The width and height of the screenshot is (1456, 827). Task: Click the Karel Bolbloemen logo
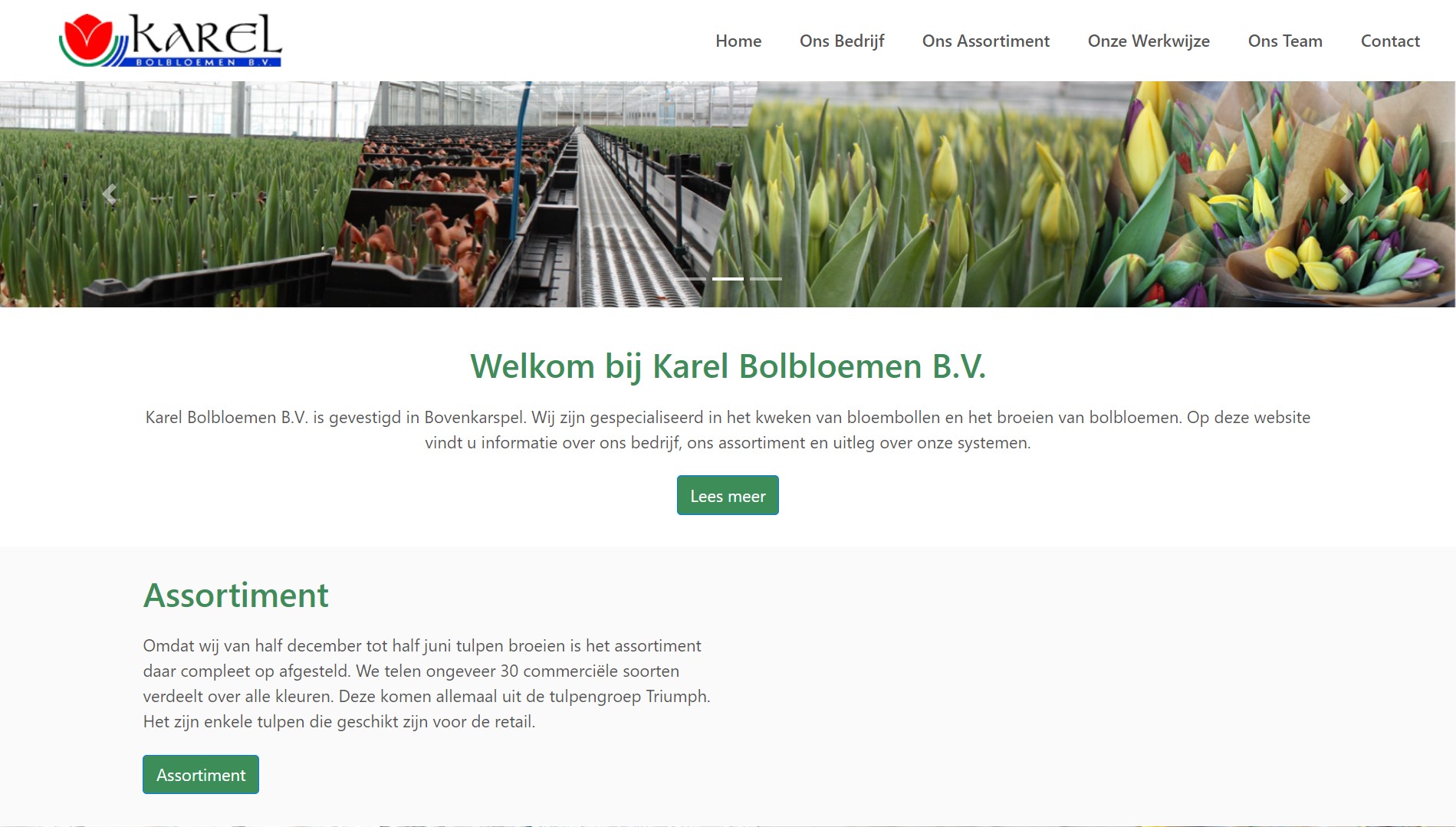[170, 41]
